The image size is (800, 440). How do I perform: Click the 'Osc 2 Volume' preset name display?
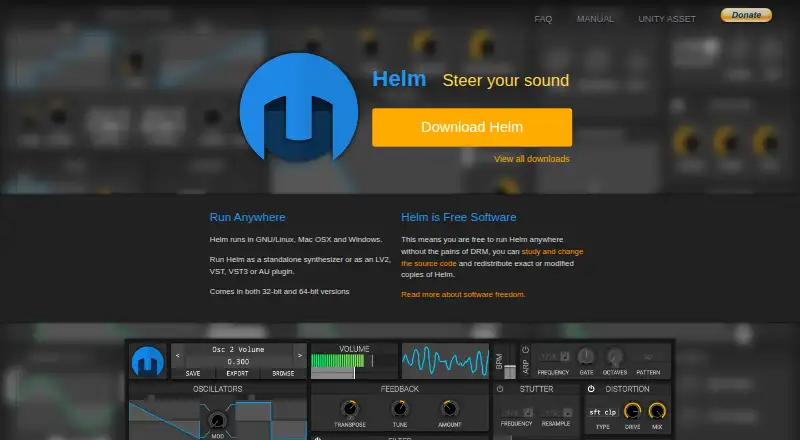[238, 350]
